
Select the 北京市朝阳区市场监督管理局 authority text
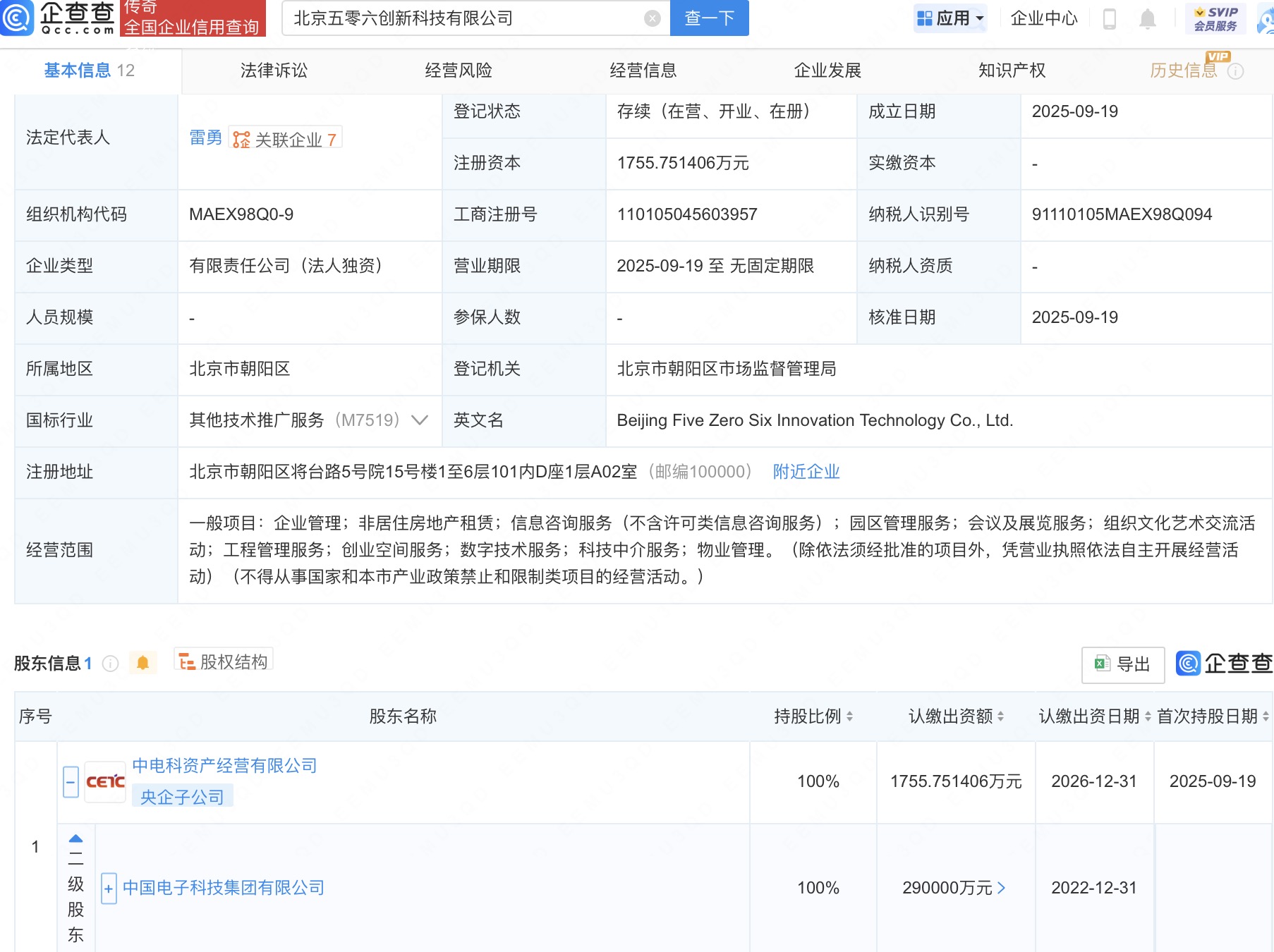[x=727, y=369]
